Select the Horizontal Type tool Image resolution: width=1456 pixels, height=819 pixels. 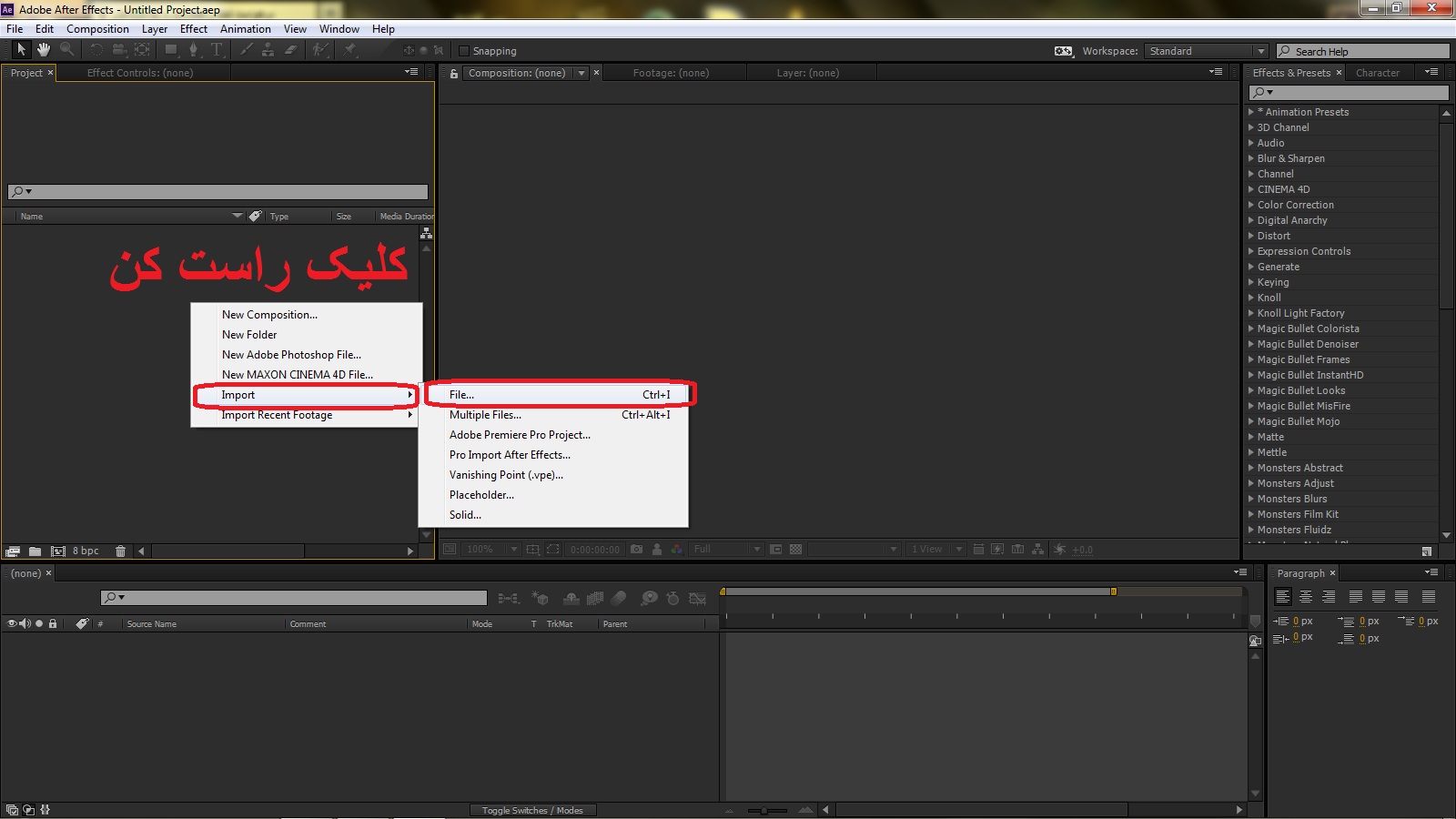tap(217, 50)
